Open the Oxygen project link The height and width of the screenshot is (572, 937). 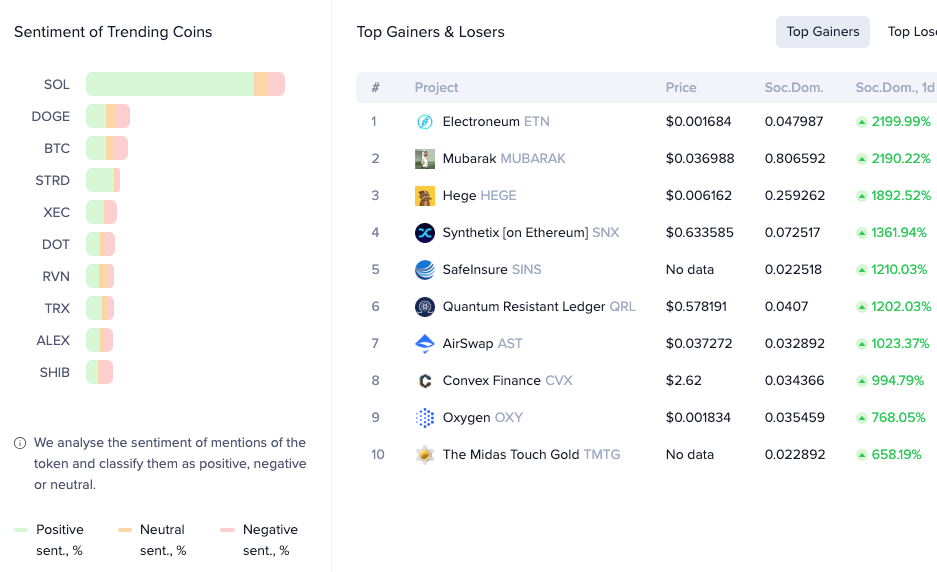coord(483,417)
